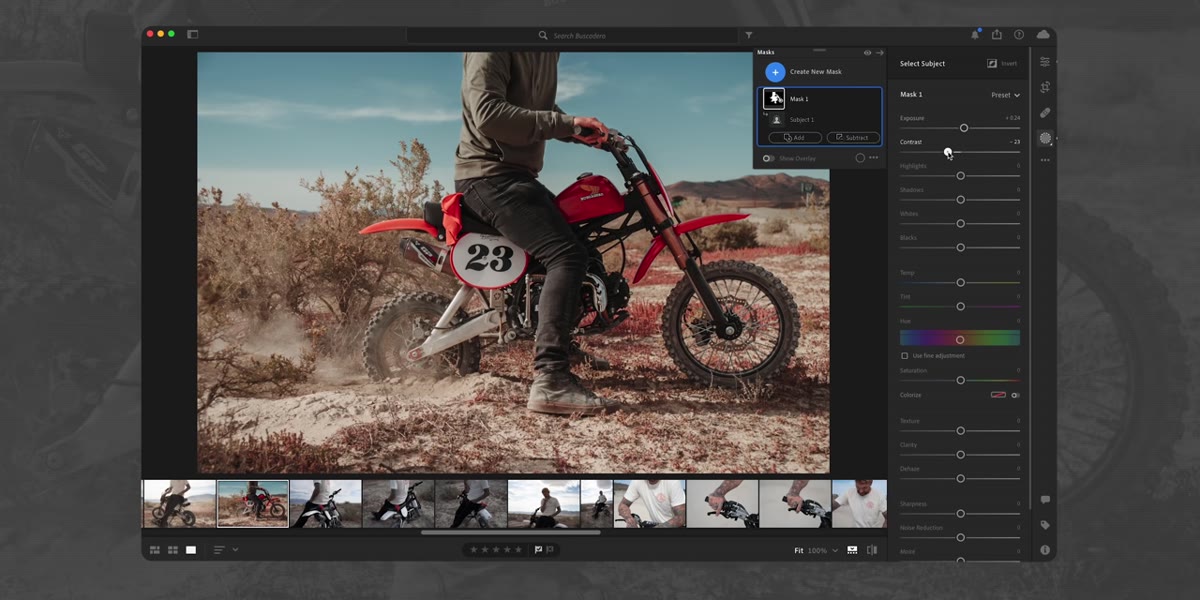
Task: Click the Hue color bar handle
Action: 960,339
